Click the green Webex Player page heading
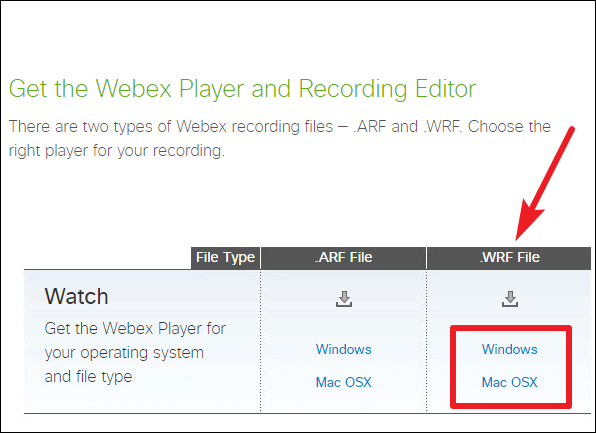This screenshot has width=596, height=433. 242,89
